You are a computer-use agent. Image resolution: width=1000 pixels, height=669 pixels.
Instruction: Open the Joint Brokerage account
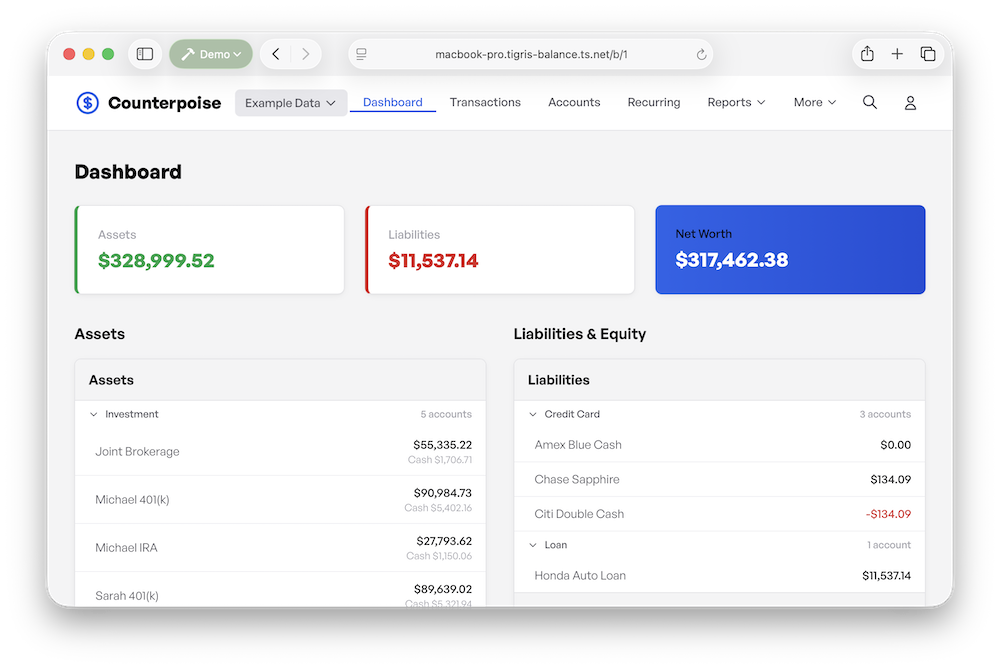(x=137, y=451)
